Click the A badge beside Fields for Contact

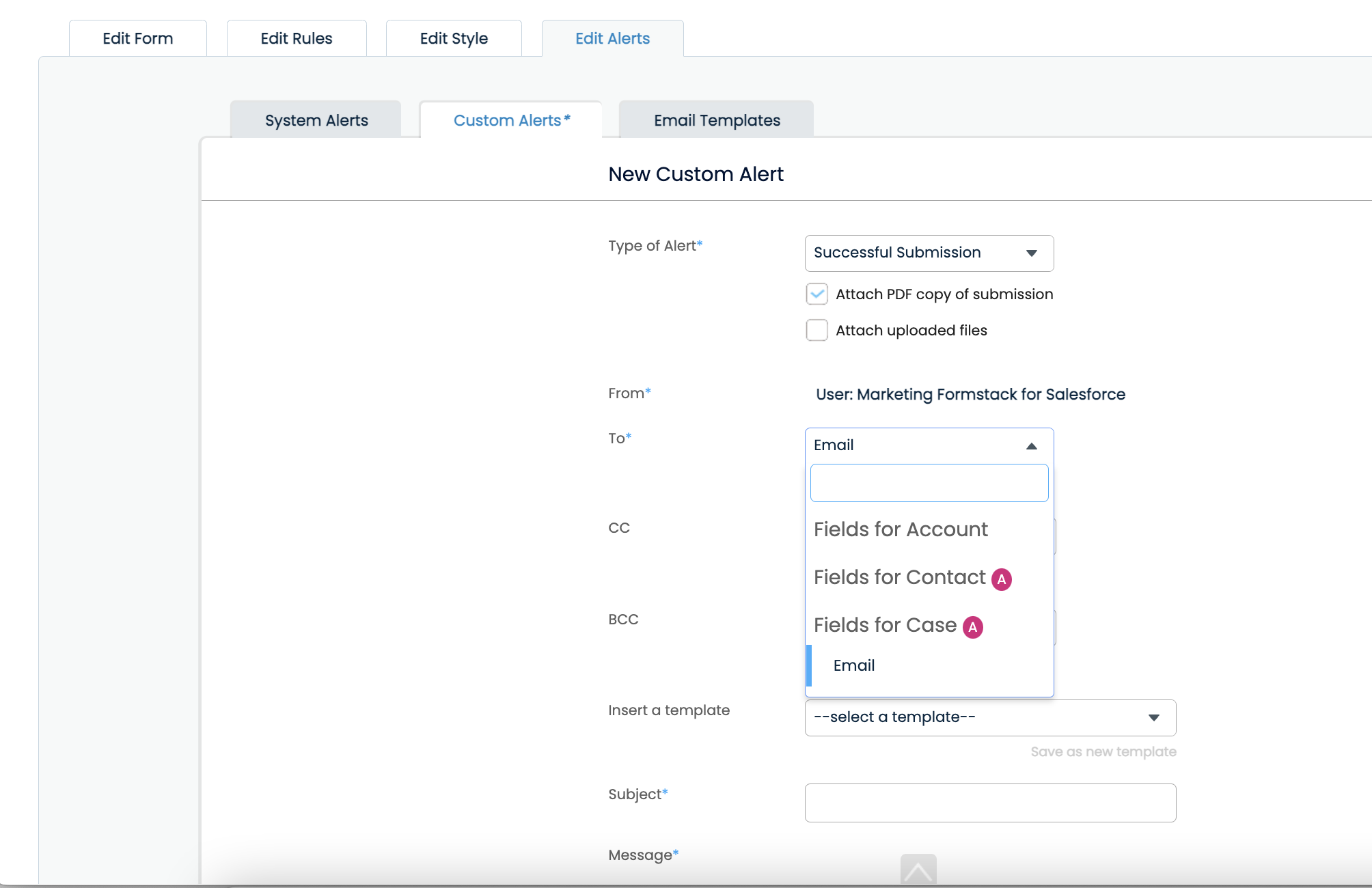click(1001, 579)
